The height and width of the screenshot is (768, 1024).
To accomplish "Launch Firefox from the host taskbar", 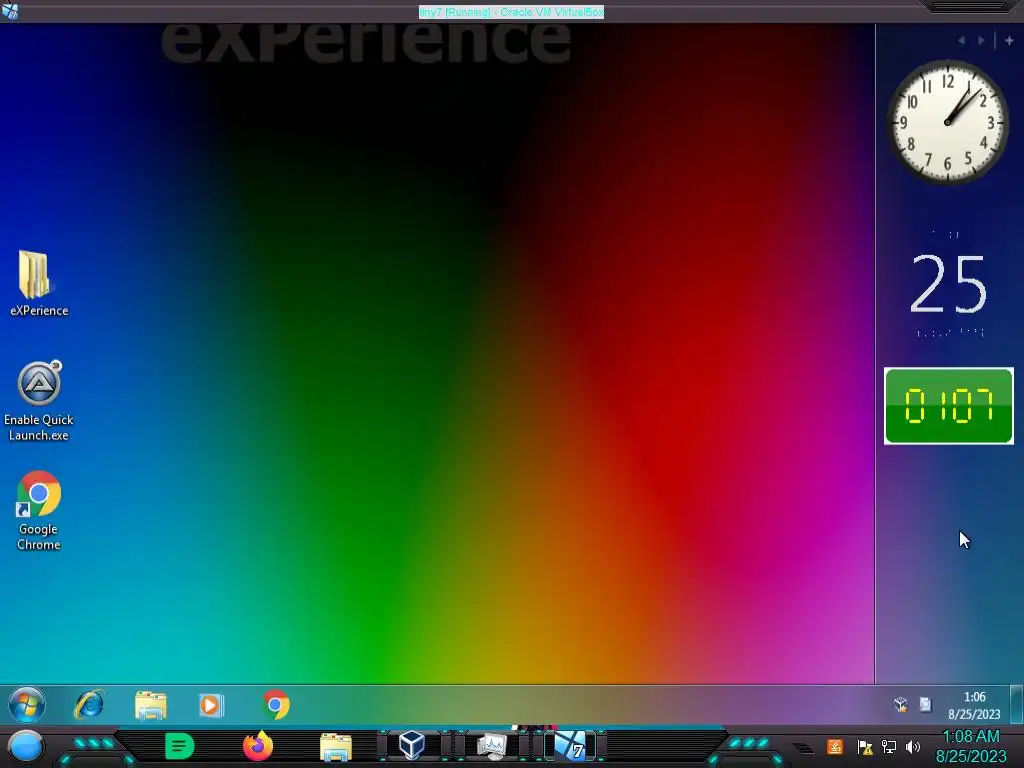I will pyautogui.click(x=258, y=746).
